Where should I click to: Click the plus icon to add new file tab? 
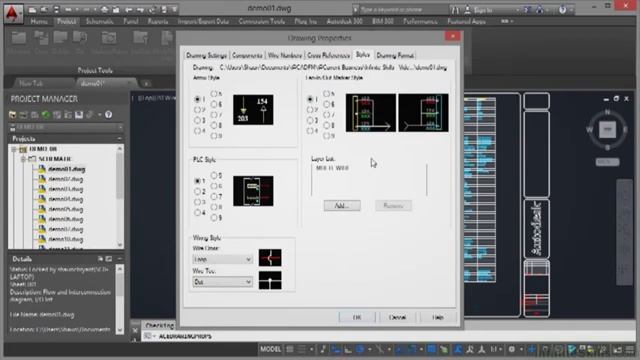click(x=146, y=83)
